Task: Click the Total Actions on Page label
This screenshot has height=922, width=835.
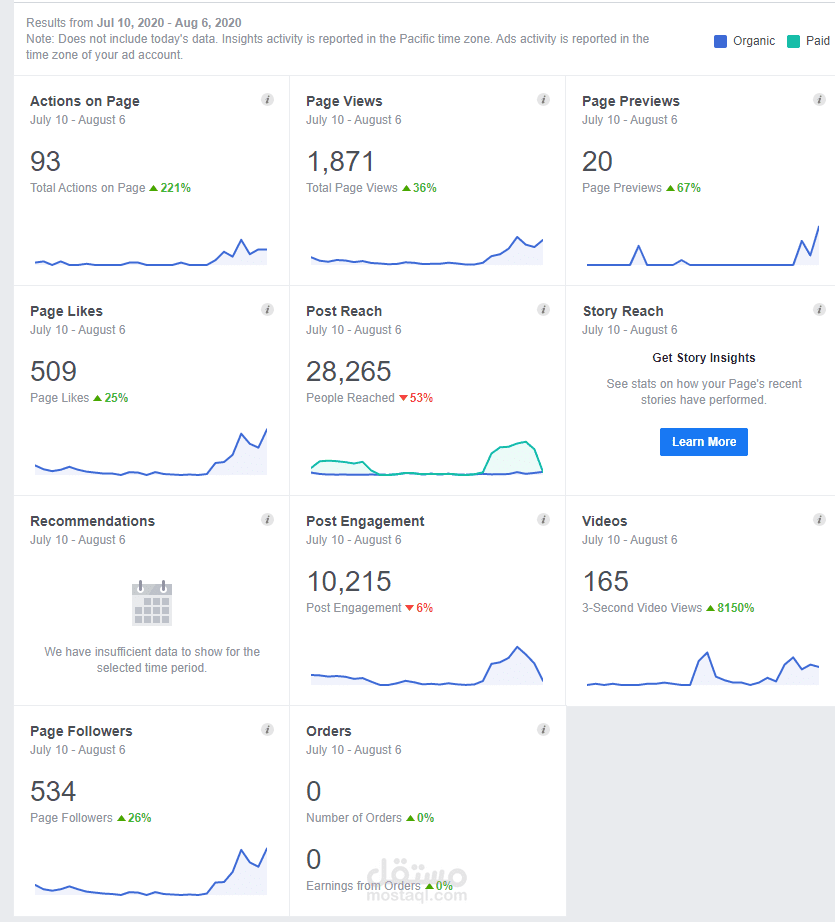Action: tap(88, 188)
